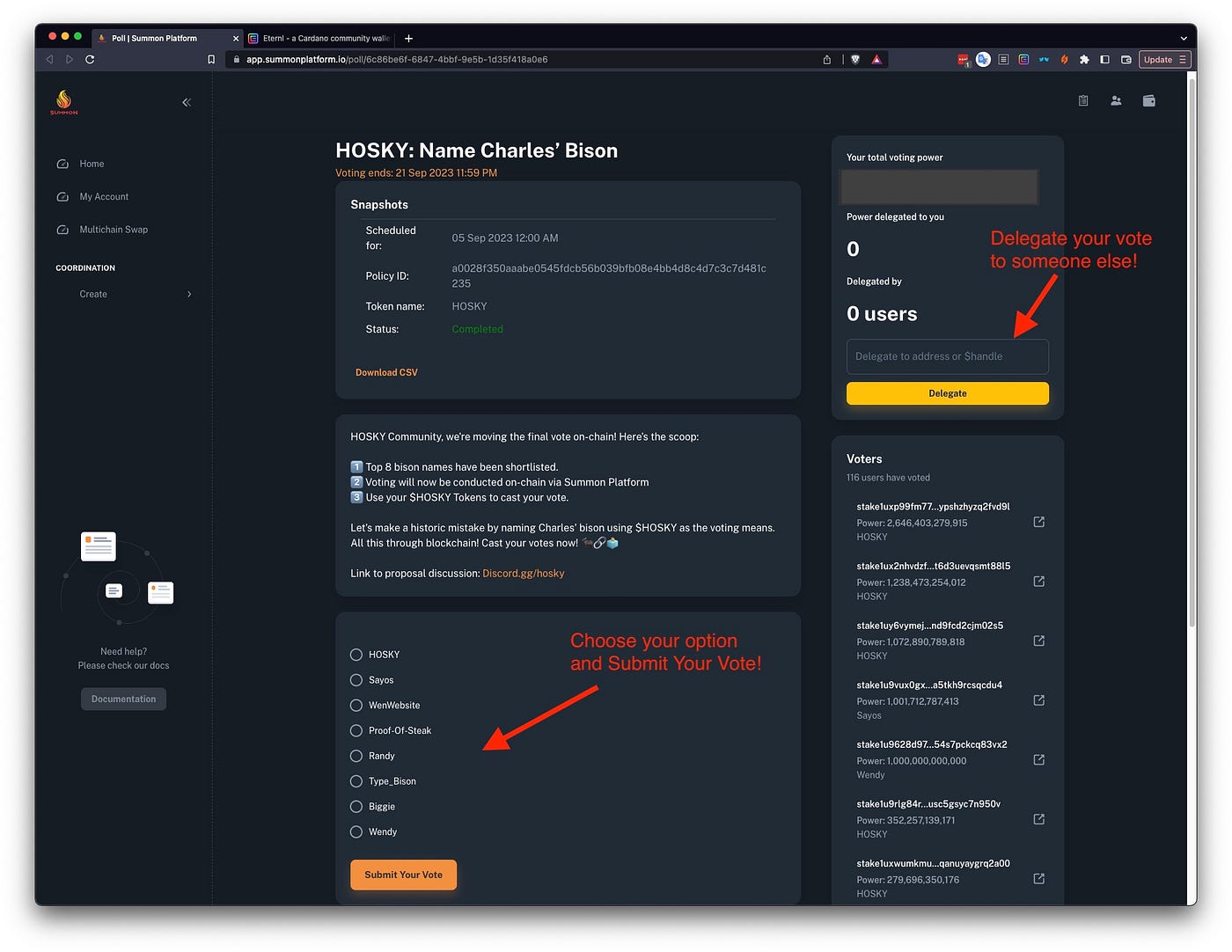Click 'Power: 2,646,403,279,915' value
Screen dimensions: 1232x952
click(912, 523)
